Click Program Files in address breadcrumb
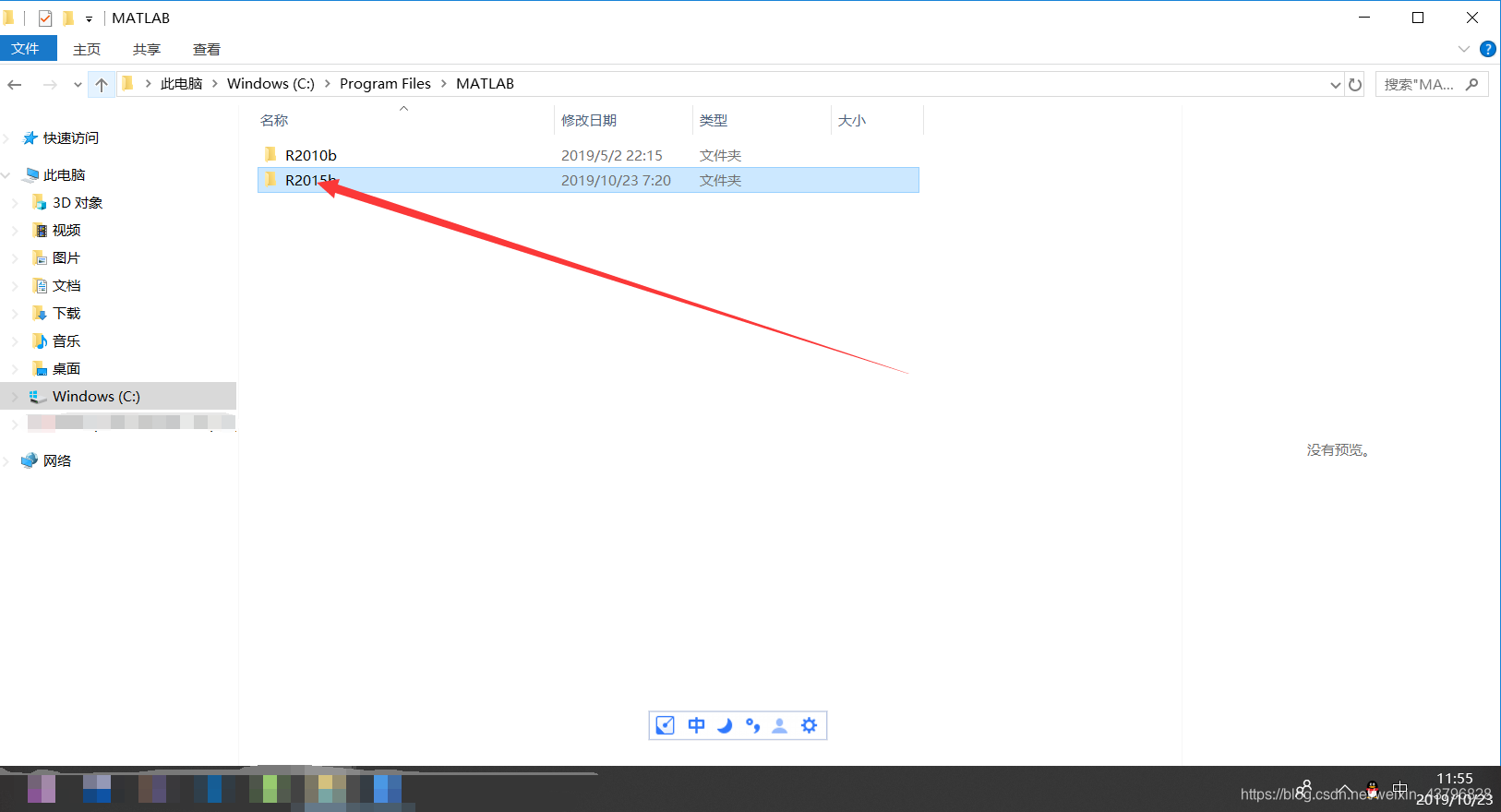The width and height of the screenshot is (1501, 812). tap(385, 84)
